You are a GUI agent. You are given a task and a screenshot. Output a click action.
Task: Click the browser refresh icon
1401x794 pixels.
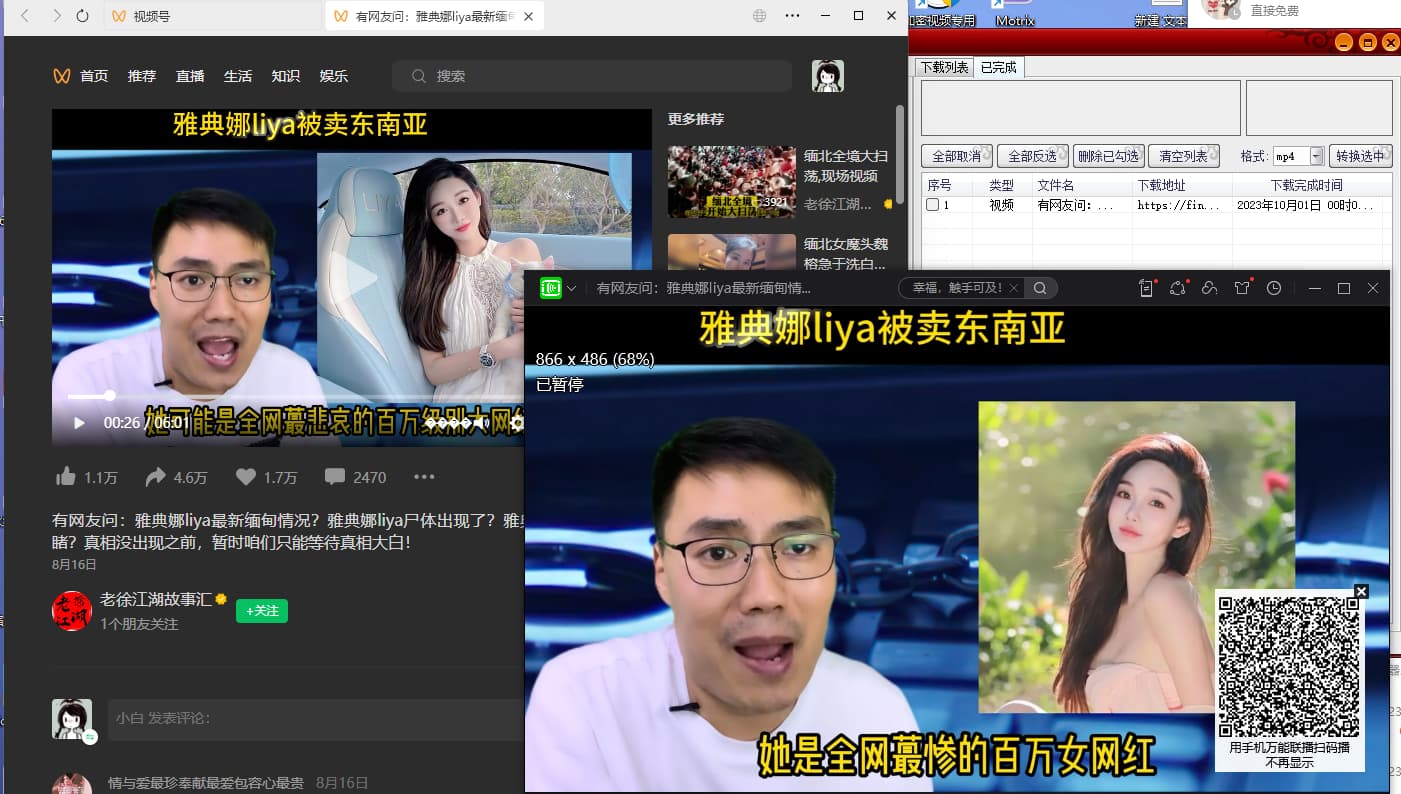click(x=82, y=16)
